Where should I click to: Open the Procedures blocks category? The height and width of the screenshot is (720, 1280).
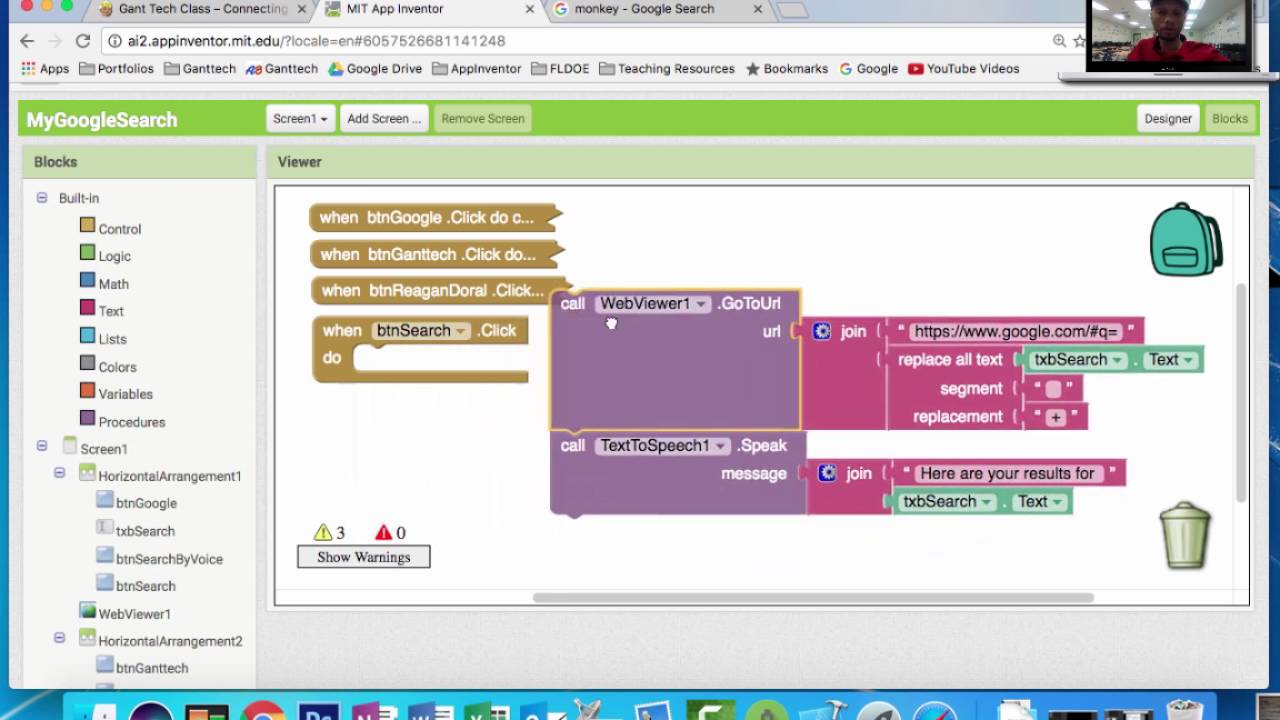(131, 422)
